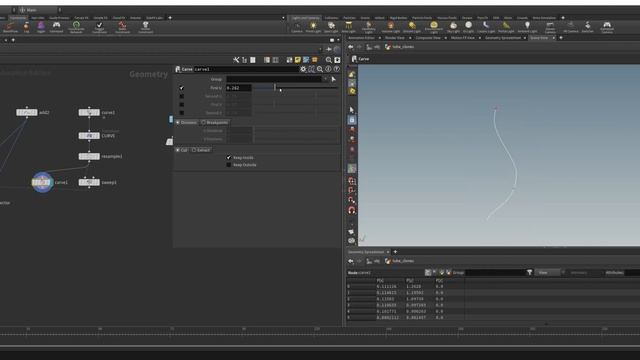
Task: Select the Switcher shelf tool
Action: (587, 27)
